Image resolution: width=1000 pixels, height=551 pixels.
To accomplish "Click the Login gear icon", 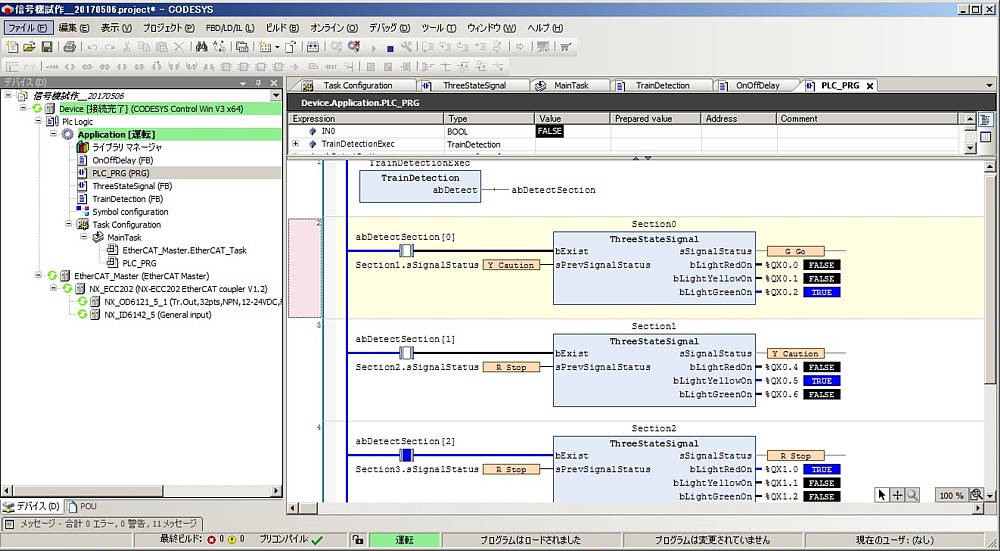I will (336, 47).
